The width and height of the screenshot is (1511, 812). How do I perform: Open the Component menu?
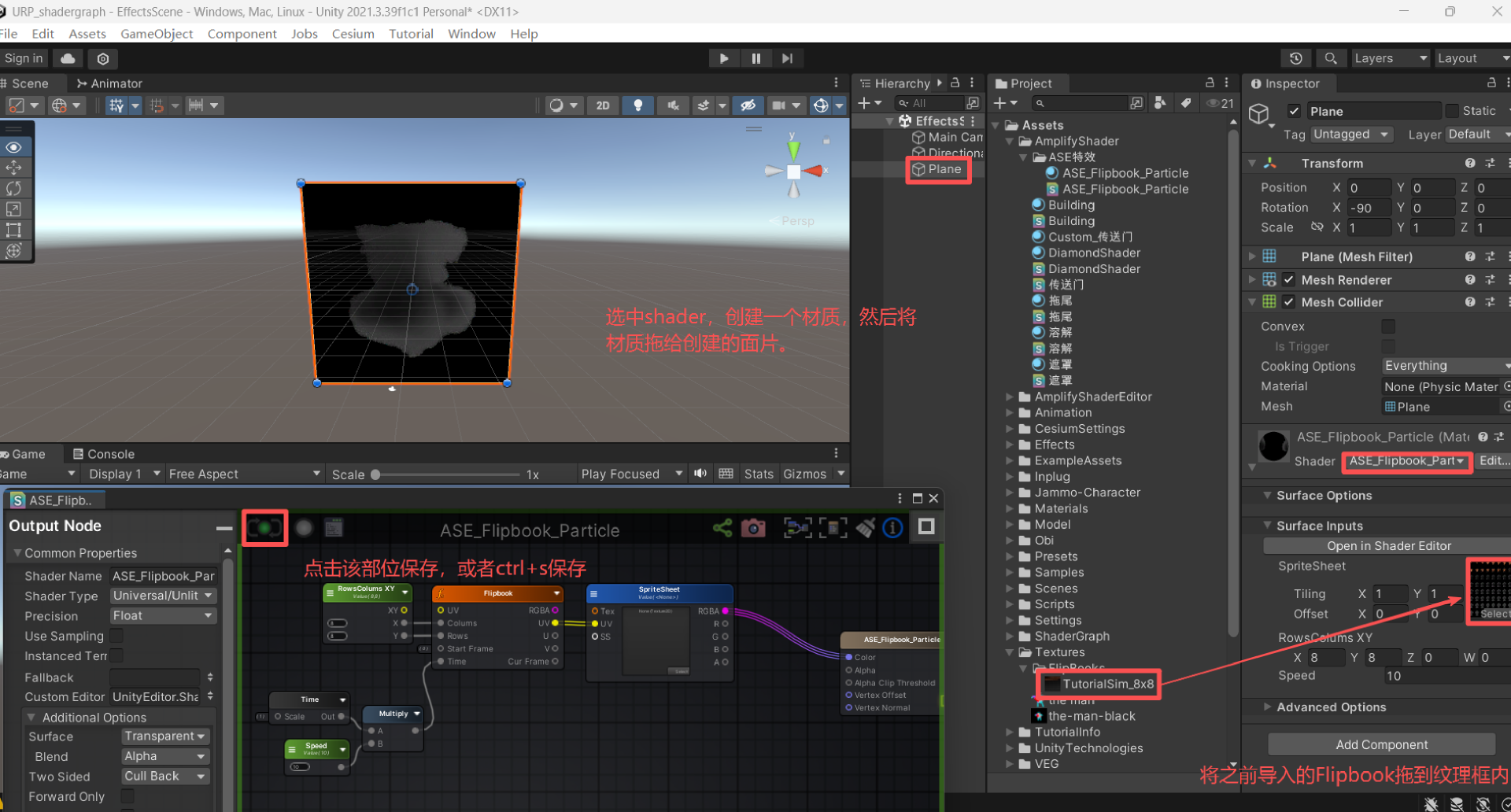[242, 34]
